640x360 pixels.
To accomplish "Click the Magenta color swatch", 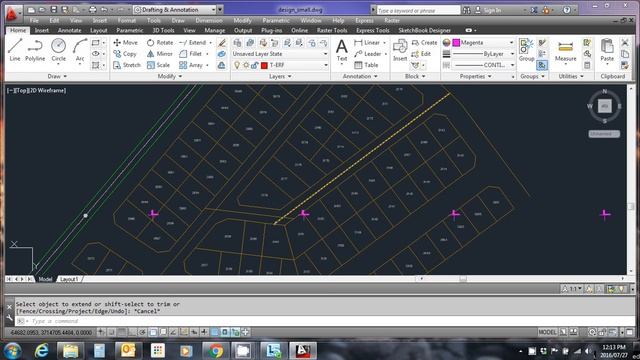I will click(x=456, y=42).
